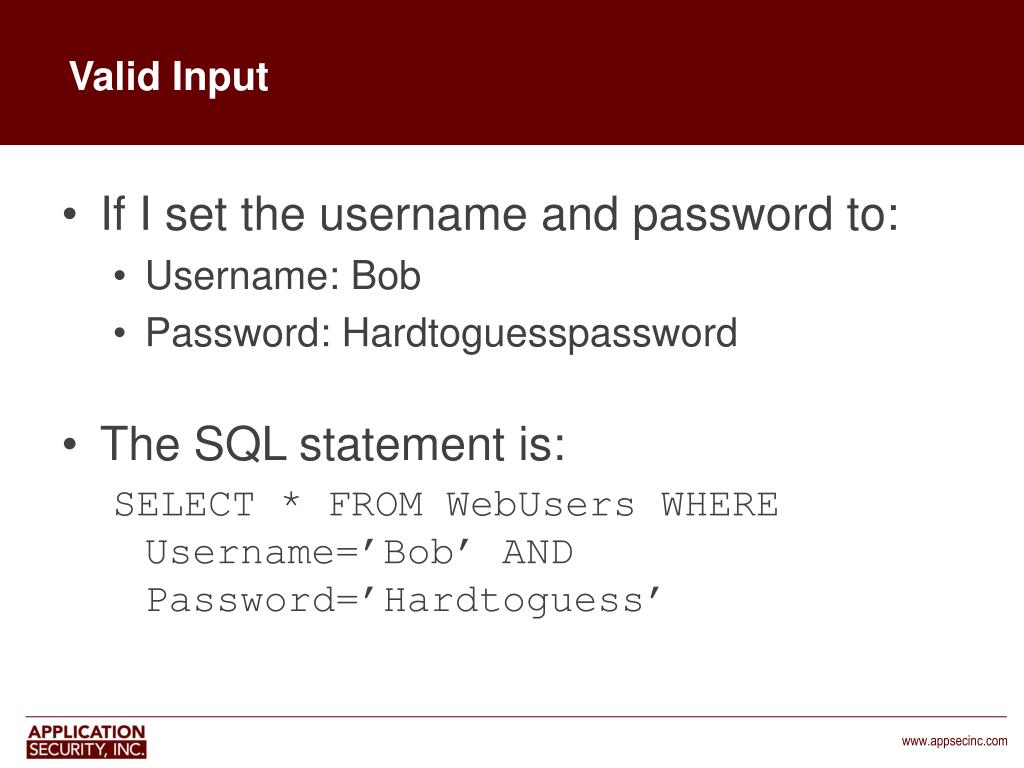The height and width of the screenshot is (768, 1024).
Task: Click the first main bullet about username and password
Action: 500,214
